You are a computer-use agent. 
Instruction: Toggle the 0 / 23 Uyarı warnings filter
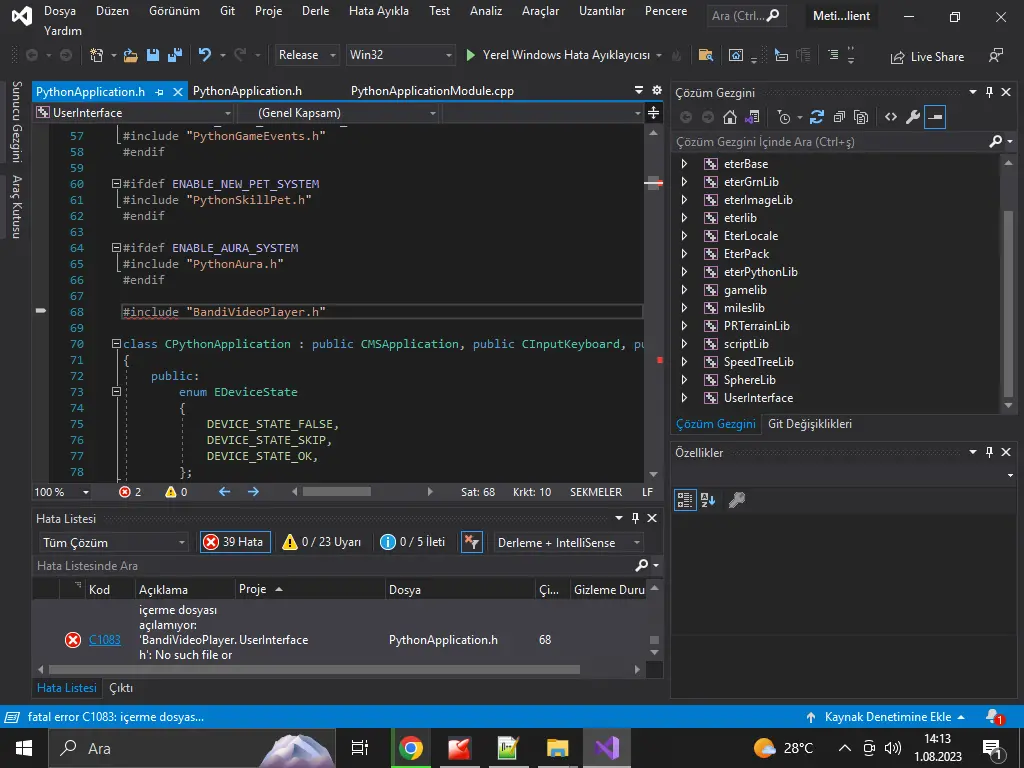(321, 542)
